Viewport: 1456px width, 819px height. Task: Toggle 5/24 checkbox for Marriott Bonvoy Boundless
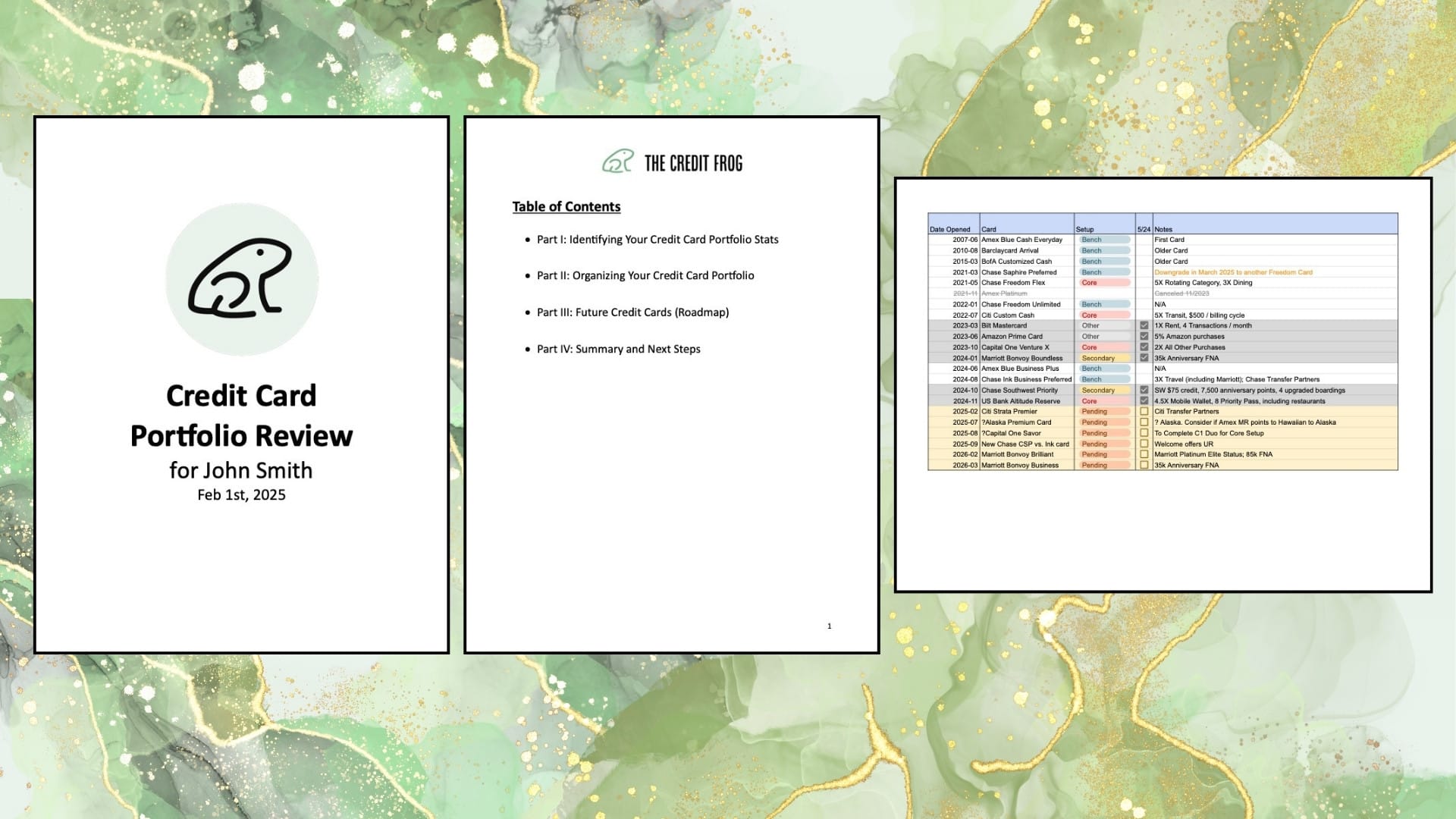pyautogui.click(x=1144, y=358)
